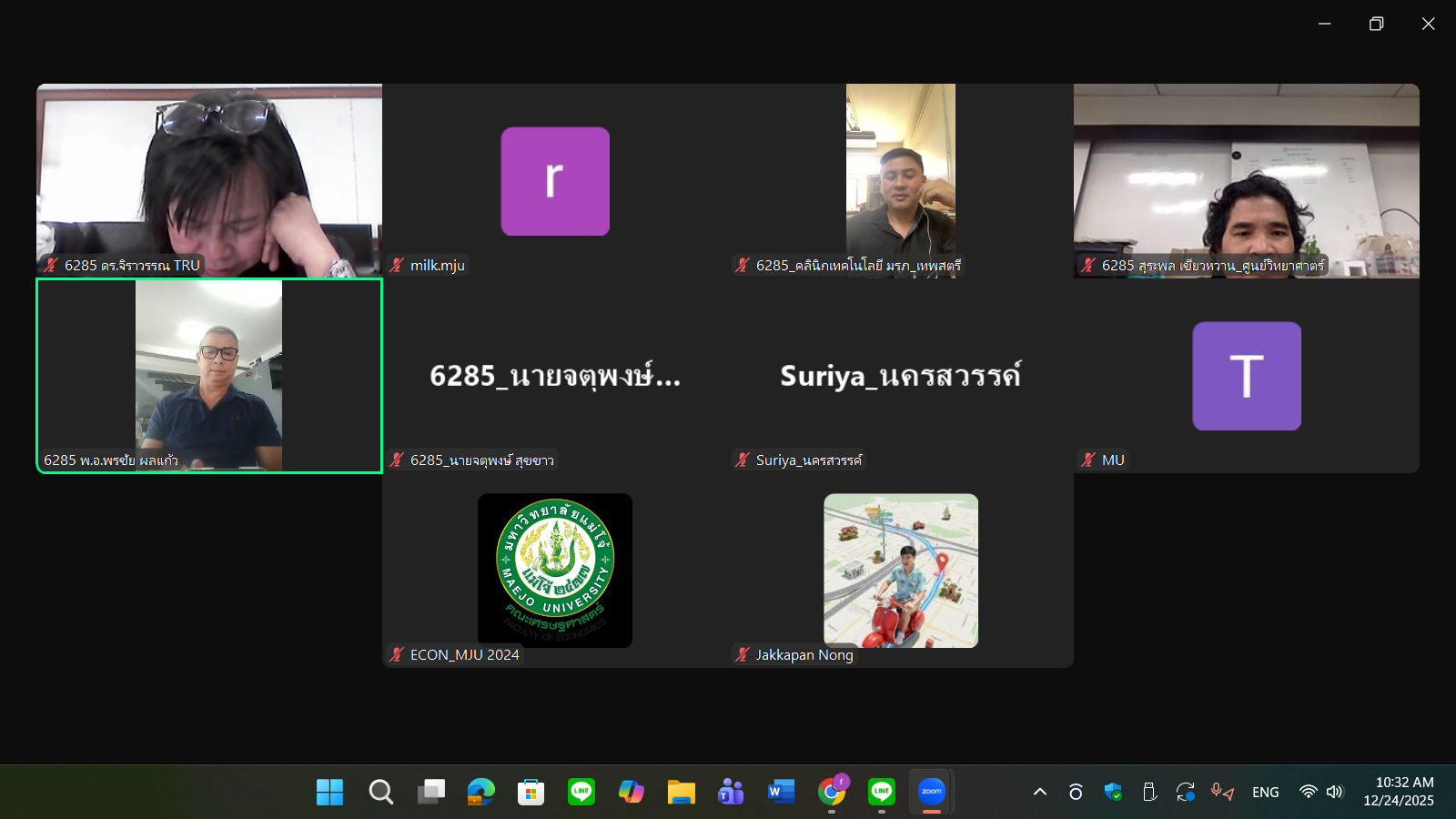This screenshot has height=819, width=1456.
Task: Click the active Zoom taskbar icon
Action: point(932,792)
